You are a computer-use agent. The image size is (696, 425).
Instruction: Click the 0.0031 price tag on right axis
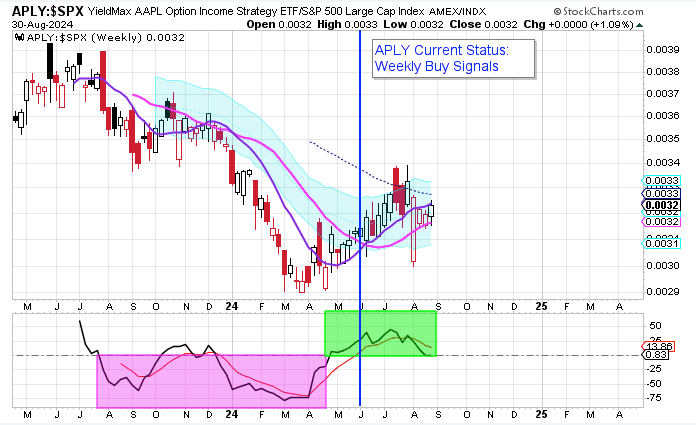tap(662, 243)
